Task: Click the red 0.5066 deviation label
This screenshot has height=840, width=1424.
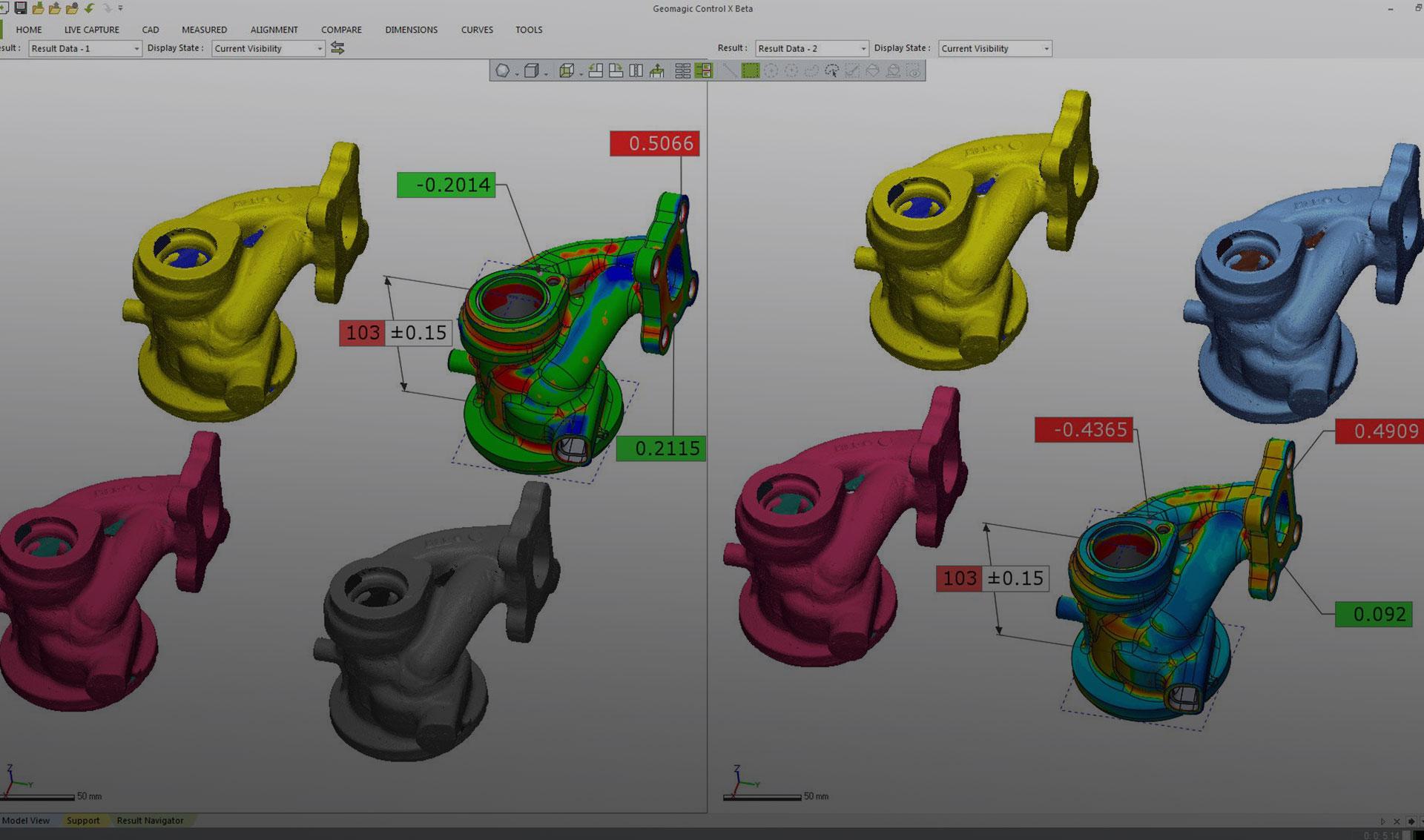Action: point(654,143)
